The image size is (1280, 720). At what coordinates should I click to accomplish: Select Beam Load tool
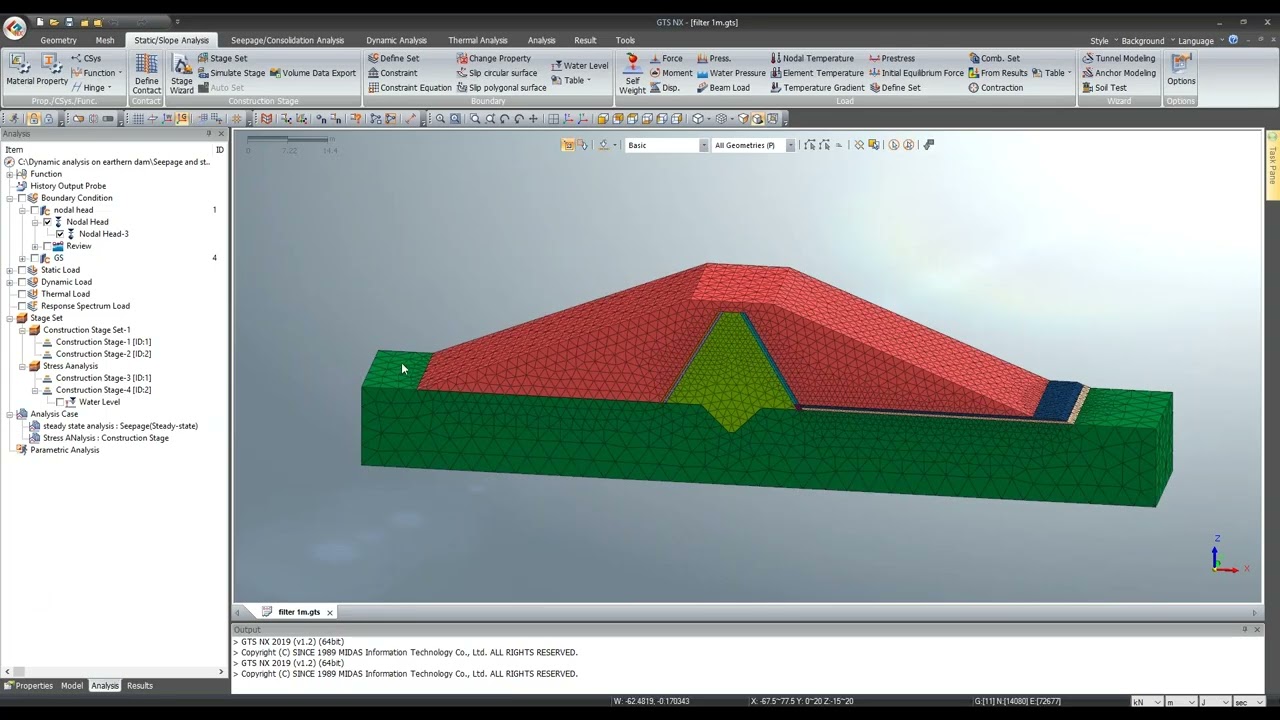click(x=723, y=88)
